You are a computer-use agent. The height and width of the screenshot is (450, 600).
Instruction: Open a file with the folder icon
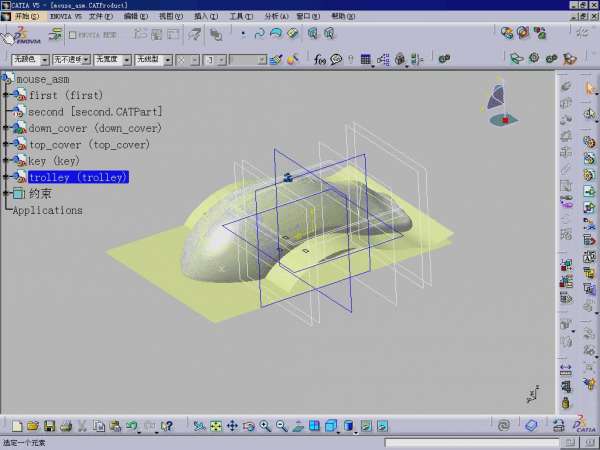click(33, 426)
